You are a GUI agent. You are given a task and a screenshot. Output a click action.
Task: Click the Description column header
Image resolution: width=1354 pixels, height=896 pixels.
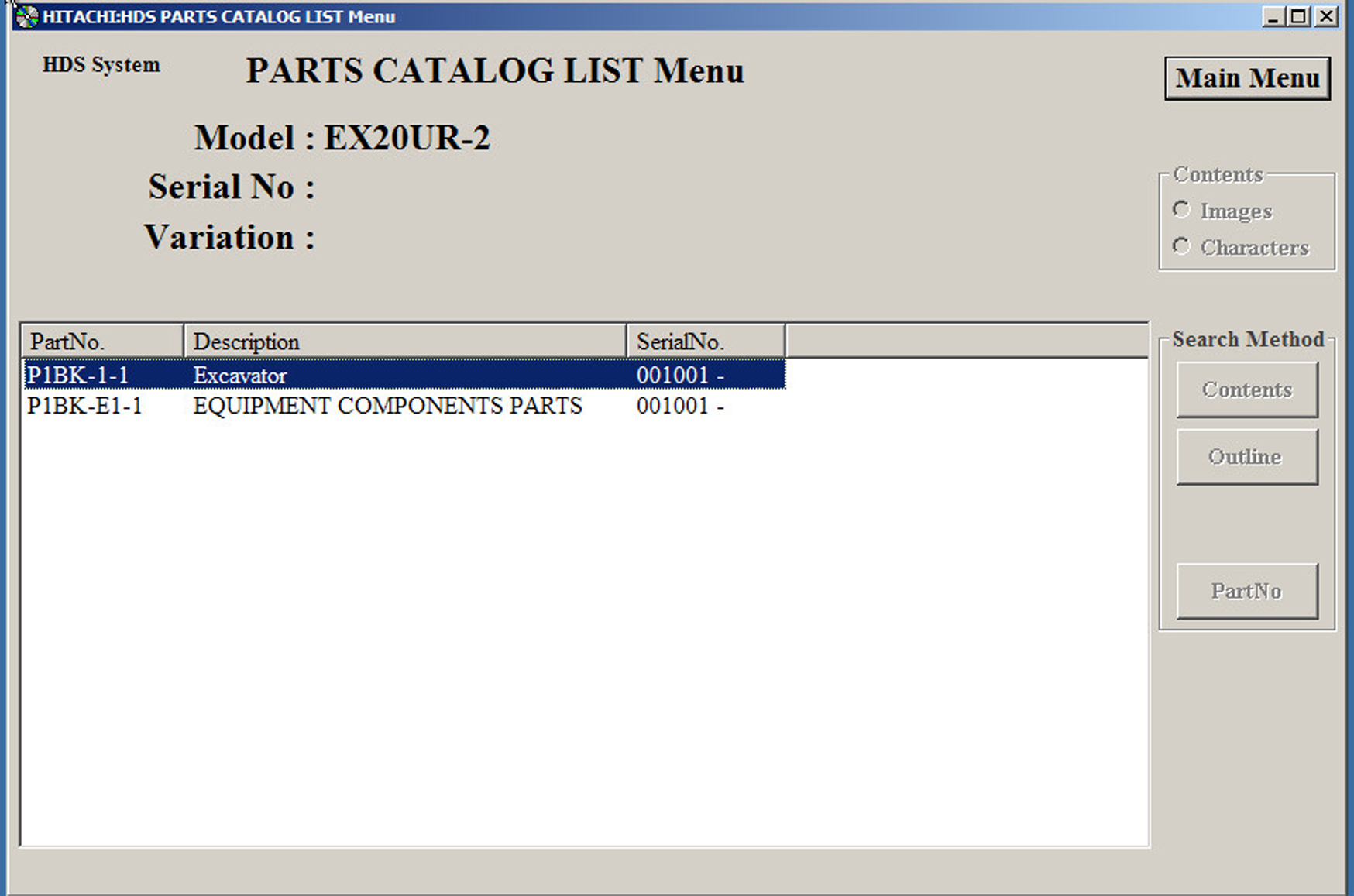(404, 342)
